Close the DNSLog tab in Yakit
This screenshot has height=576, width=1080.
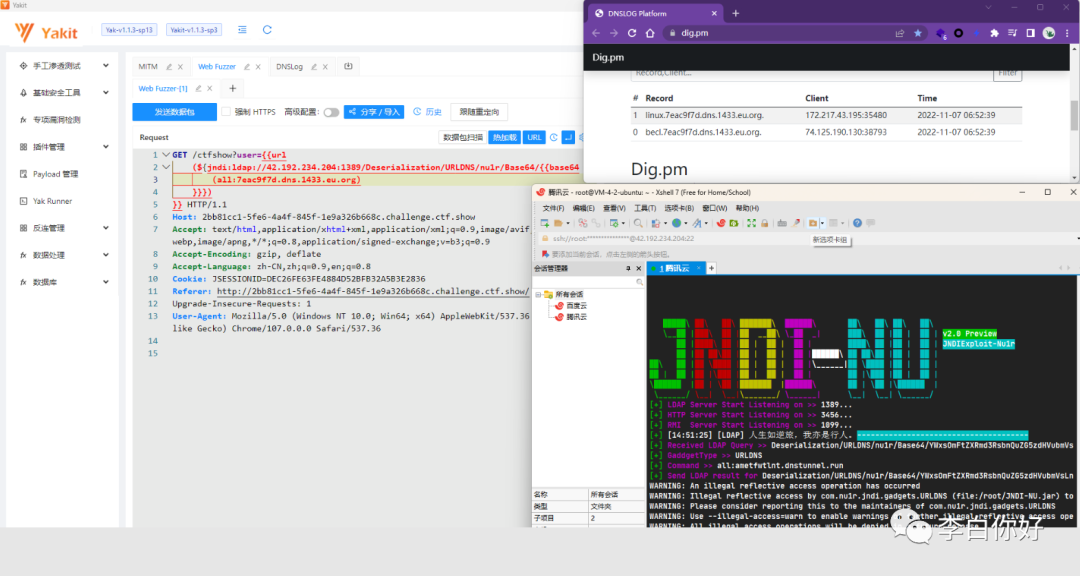pos(325,67)
